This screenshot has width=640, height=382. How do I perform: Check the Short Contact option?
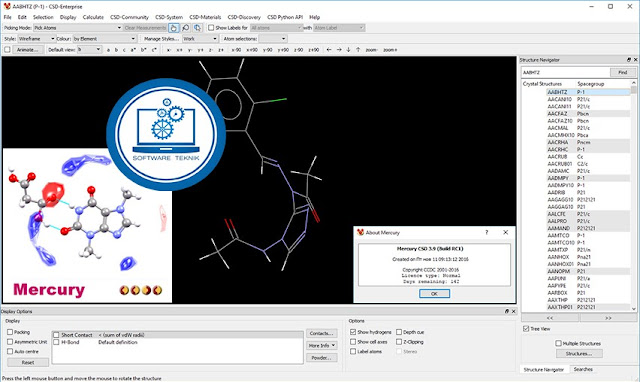click(56, 335)
